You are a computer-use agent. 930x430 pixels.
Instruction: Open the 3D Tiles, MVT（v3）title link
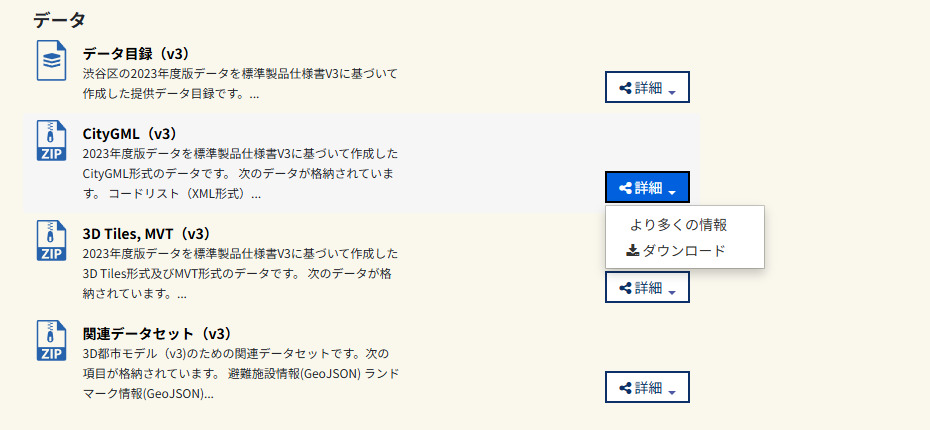point(148,234)
